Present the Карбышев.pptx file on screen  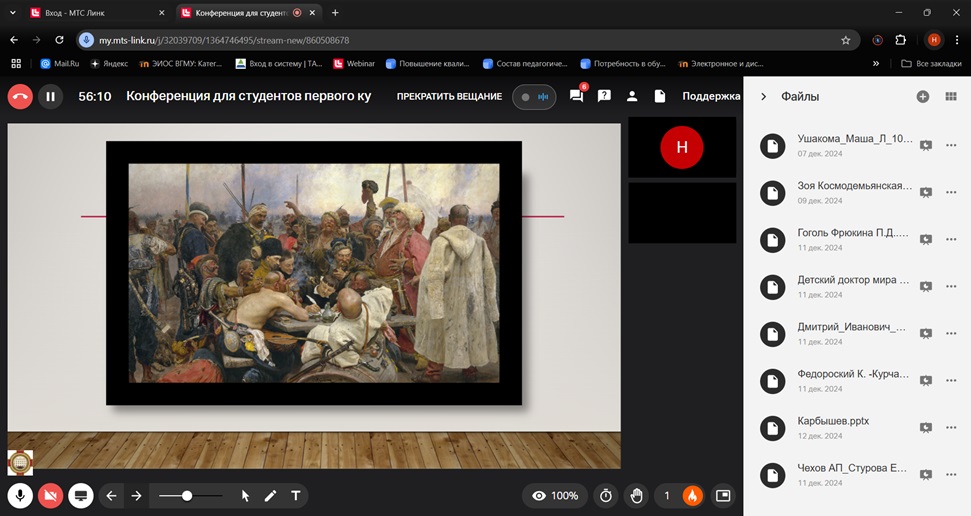coord(926,427)
